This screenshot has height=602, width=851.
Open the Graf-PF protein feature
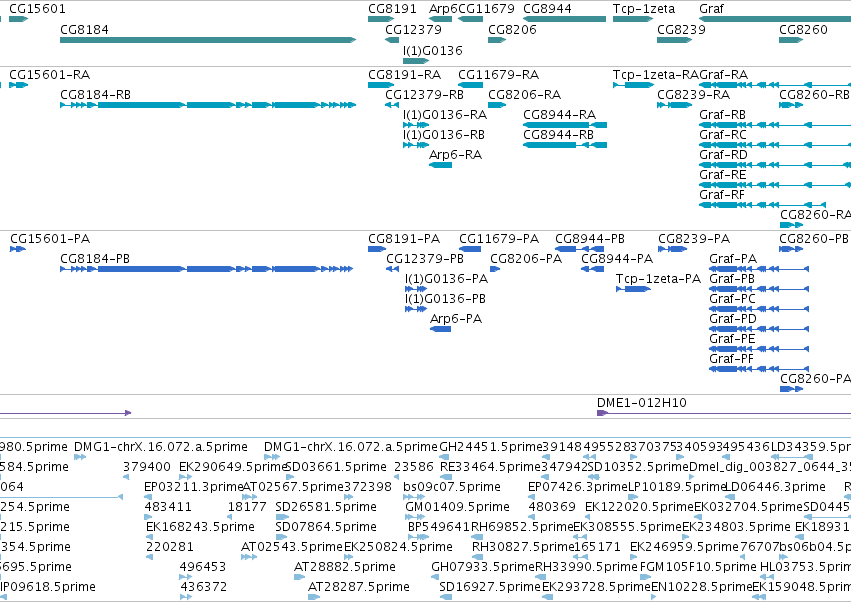[759, 369]
